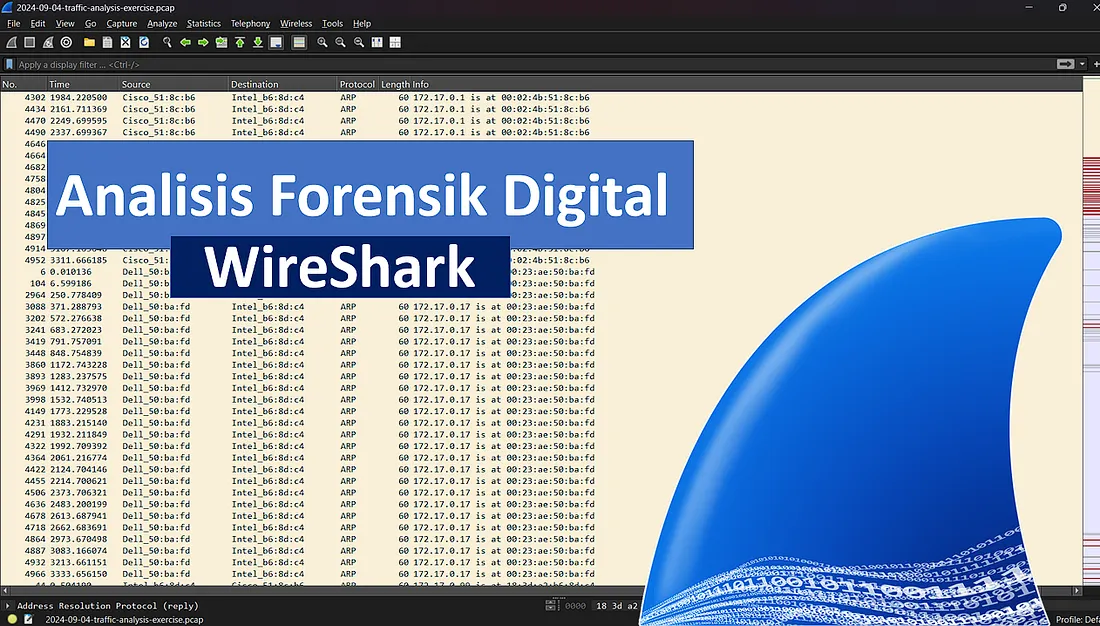The width and height of the screenshot is (1100, 626).
Task: Click scroll-right arrow of horizontal scrollbar
Action: tap(1077, 591)
